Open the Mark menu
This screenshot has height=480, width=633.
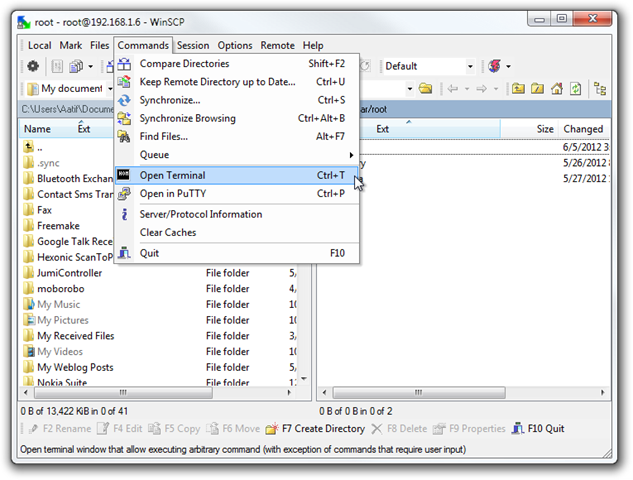pyautogui.click(x=71, y=45)
